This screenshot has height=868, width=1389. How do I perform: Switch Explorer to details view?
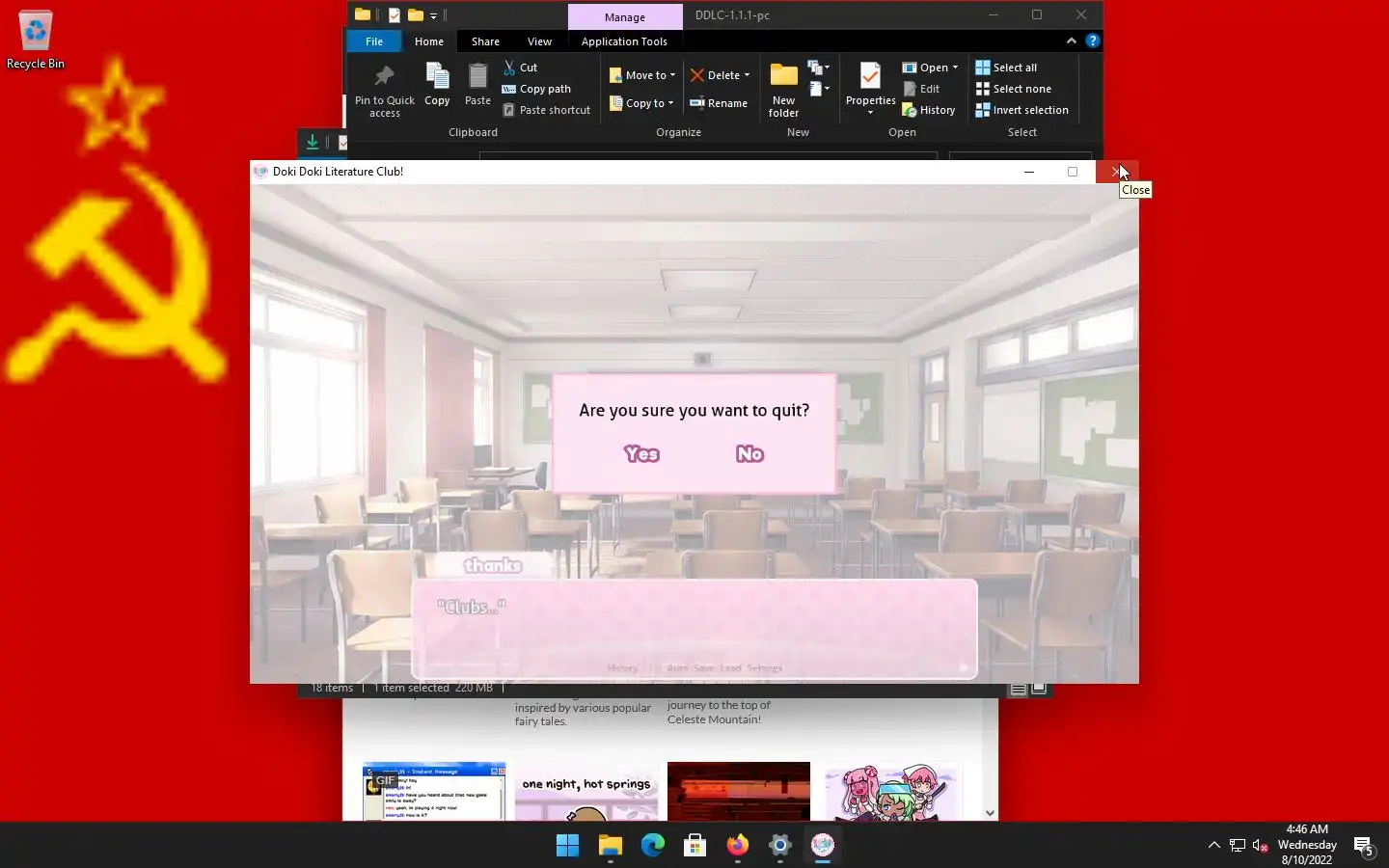1018,689
